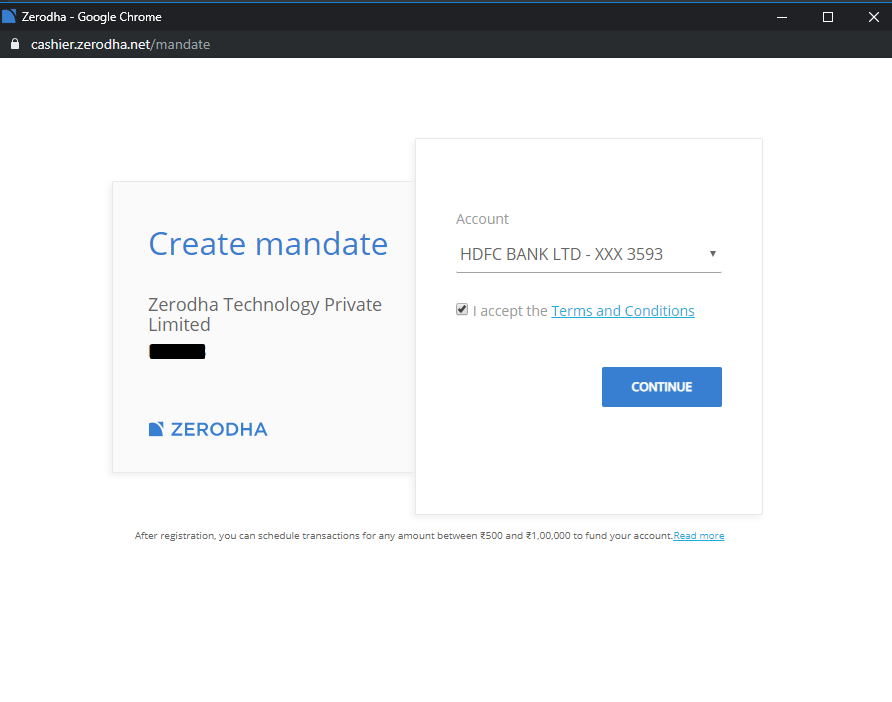Screen dimensions: 892x702
Task: Click the 'After registration' footer note
Action: [404, 535]
